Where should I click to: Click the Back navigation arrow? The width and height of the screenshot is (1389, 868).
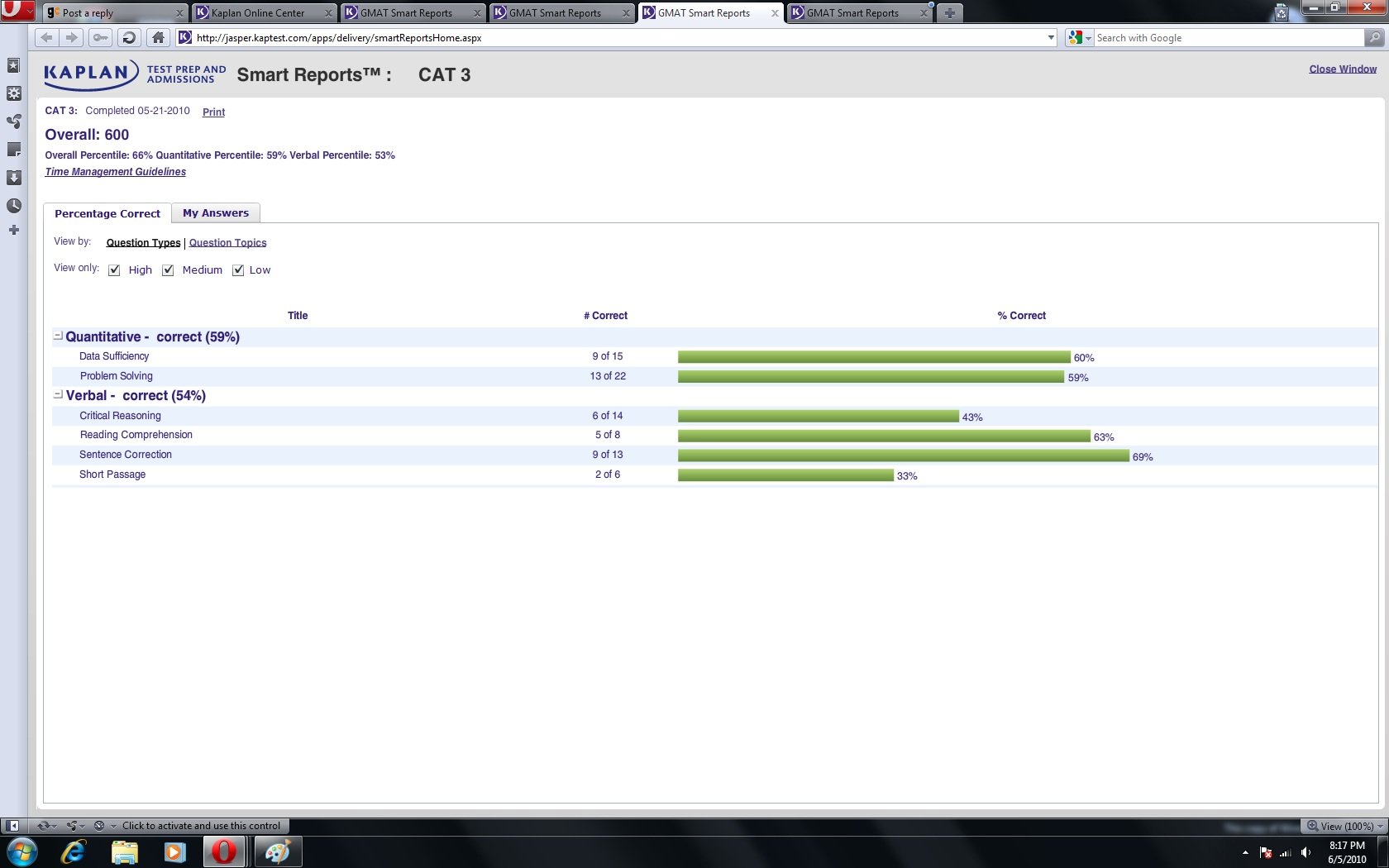[47, 37]
